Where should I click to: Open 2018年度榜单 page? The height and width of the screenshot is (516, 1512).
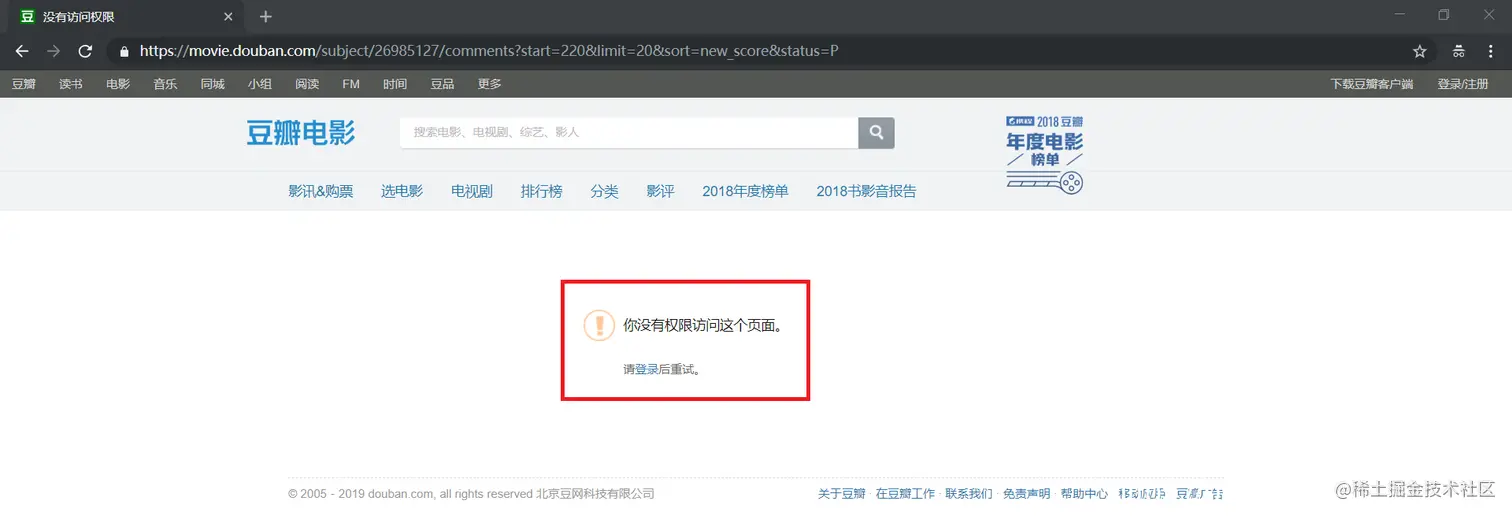745,191
